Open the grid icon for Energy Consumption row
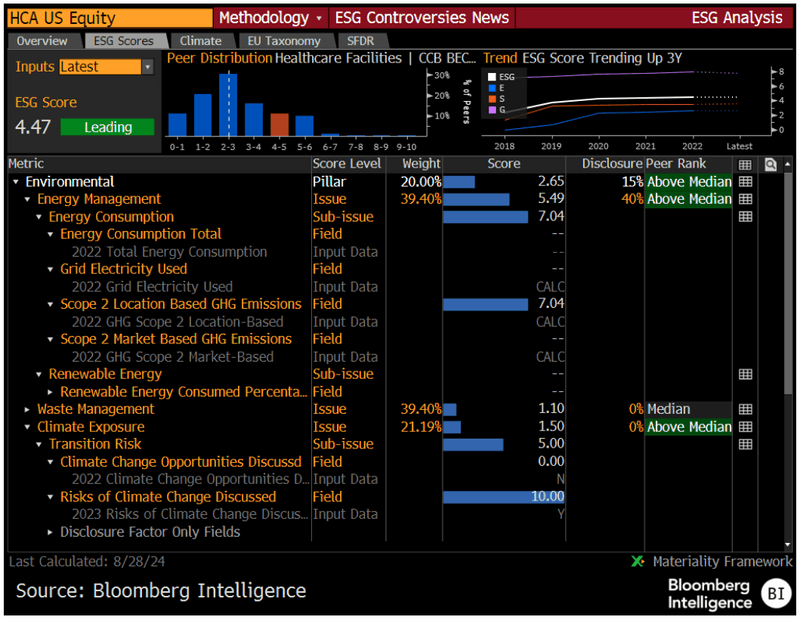The image size is (800, 619). pos(745,216)
